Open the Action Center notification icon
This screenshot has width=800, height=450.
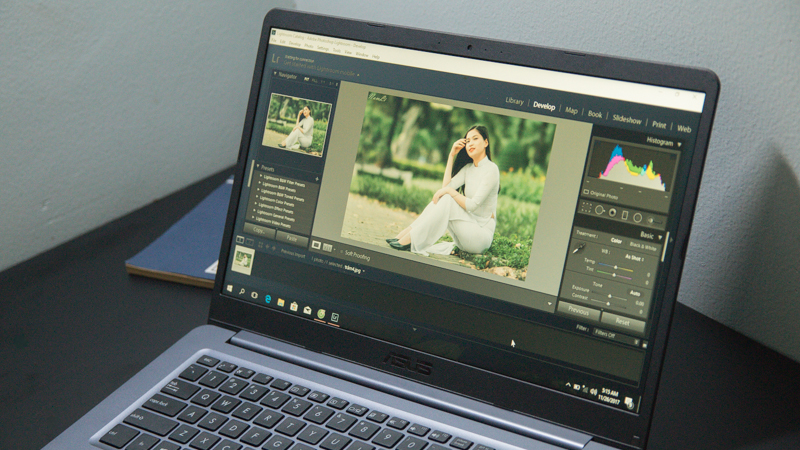(629, 402)
